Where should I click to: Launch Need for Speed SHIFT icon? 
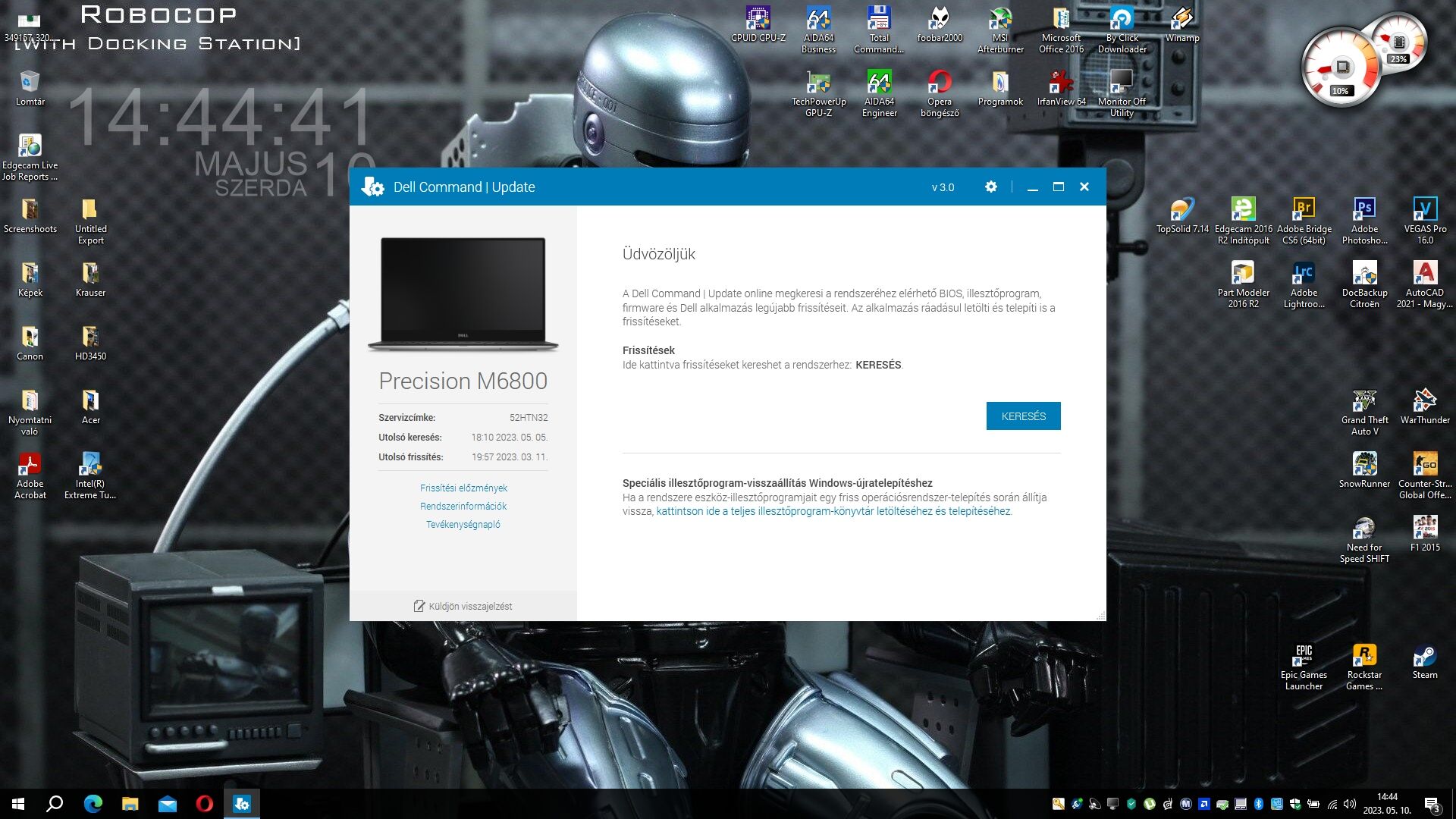tap(1364, 539)
